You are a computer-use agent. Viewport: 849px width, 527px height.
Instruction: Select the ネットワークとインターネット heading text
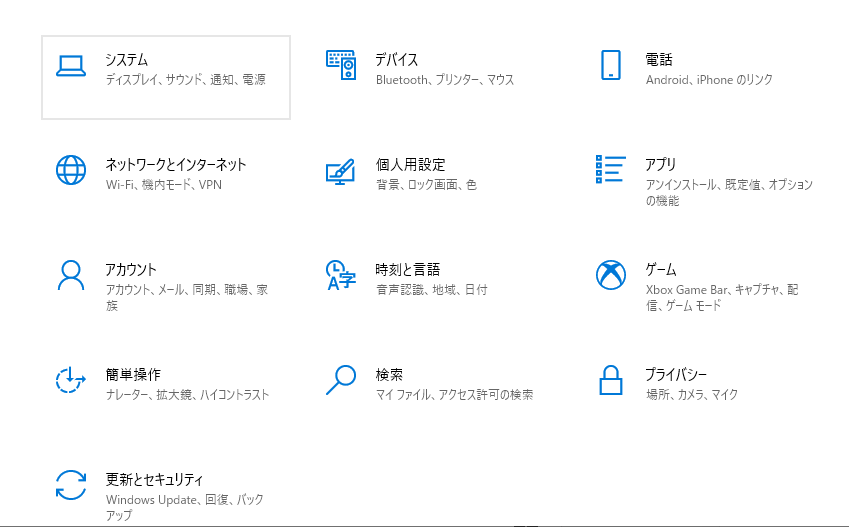tap(176, 164)
